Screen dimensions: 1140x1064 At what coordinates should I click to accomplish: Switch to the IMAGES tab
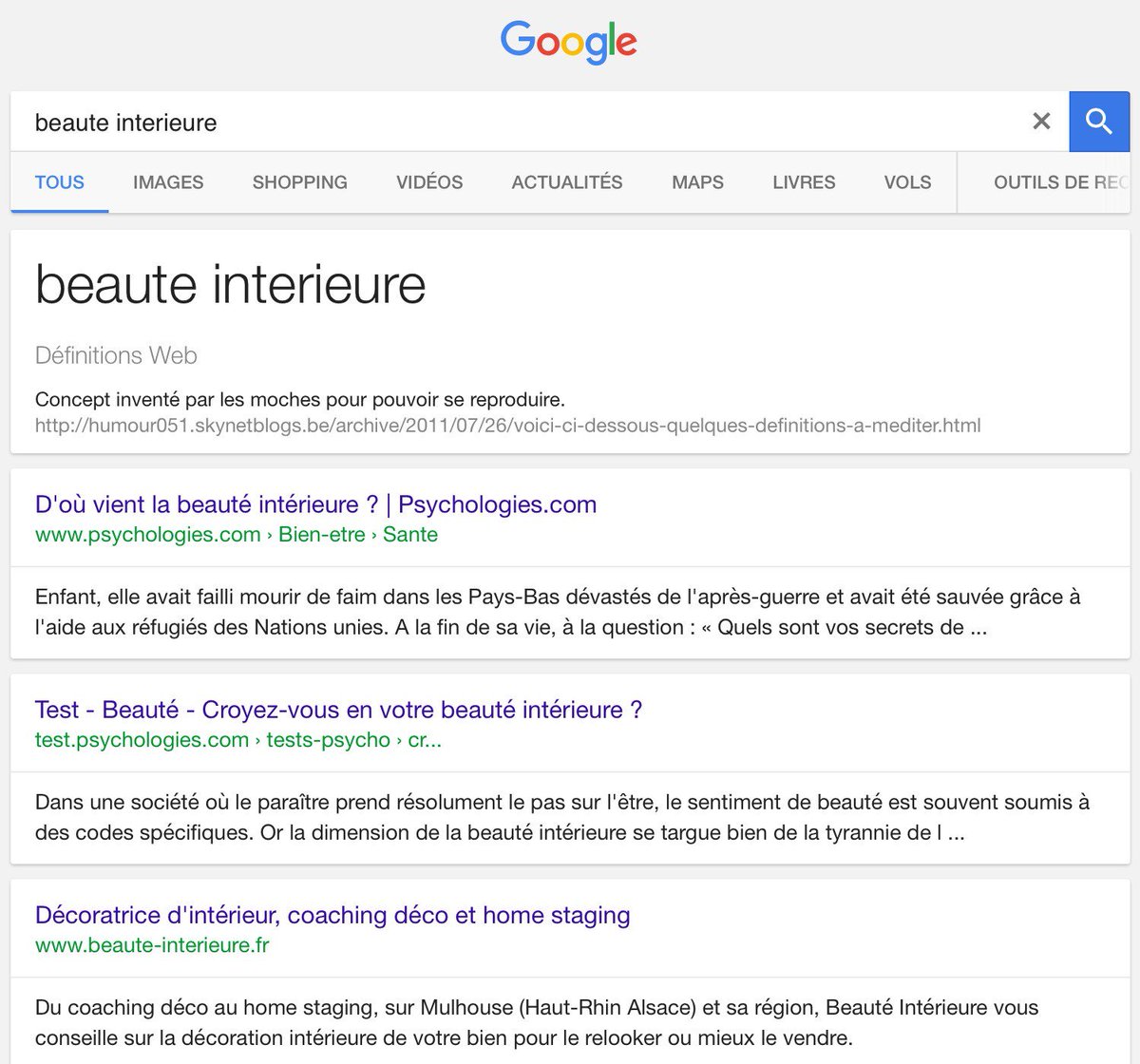tap(167, 182)
